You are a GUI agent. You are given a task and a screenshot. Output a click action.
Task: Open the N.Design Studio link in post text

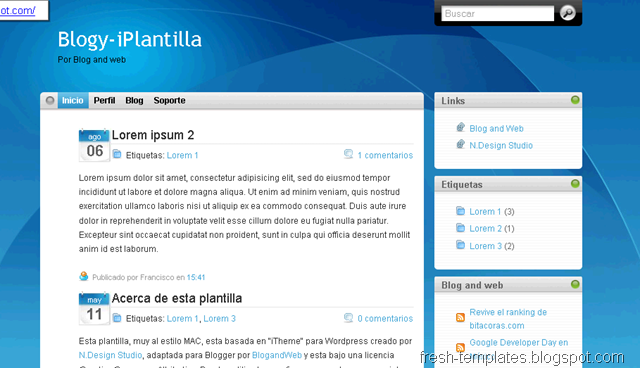[111, 355]
